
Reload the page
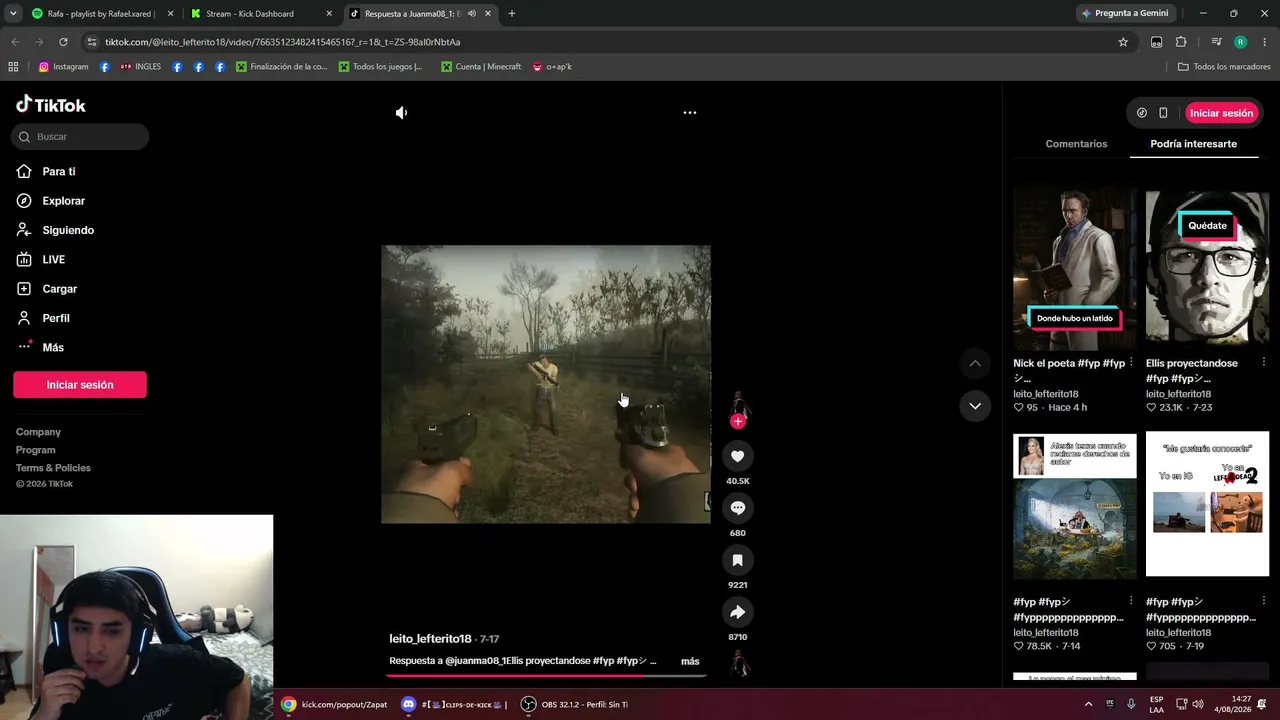[x=63, y=42]
